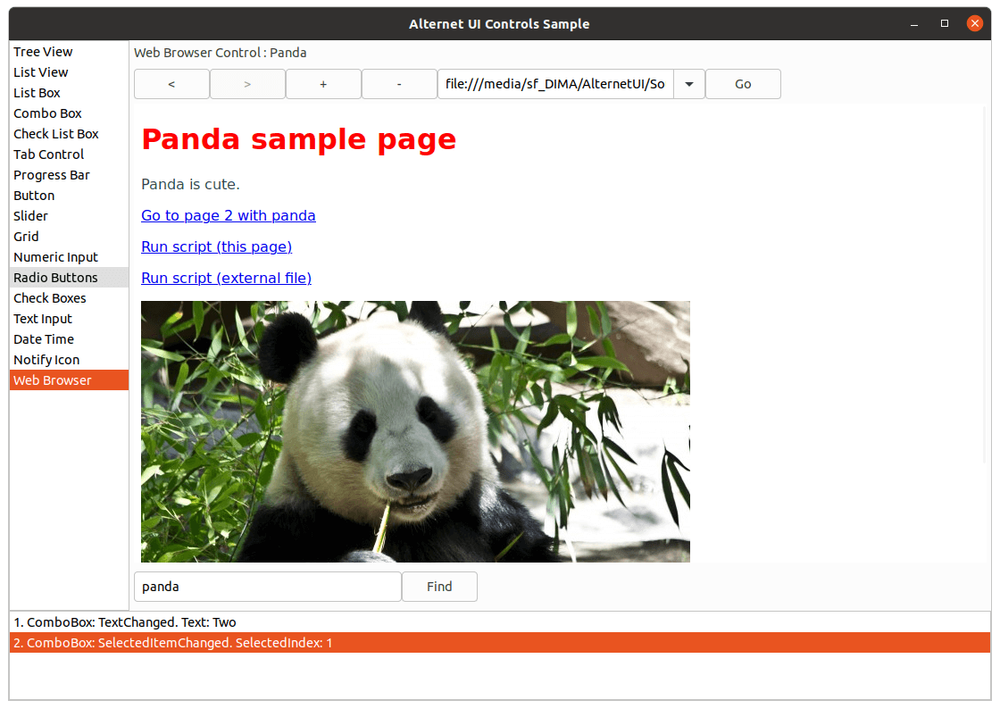
Task: Click the Go button to navigate
Action: point(743,84)
